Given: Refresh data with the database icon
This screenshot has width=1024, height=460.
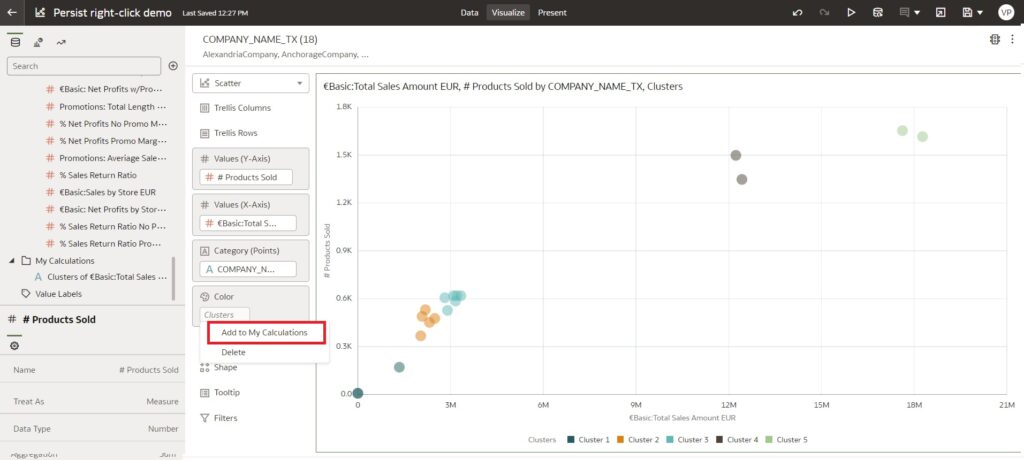Looking at the screenshot, I should (x=878, y=12).
